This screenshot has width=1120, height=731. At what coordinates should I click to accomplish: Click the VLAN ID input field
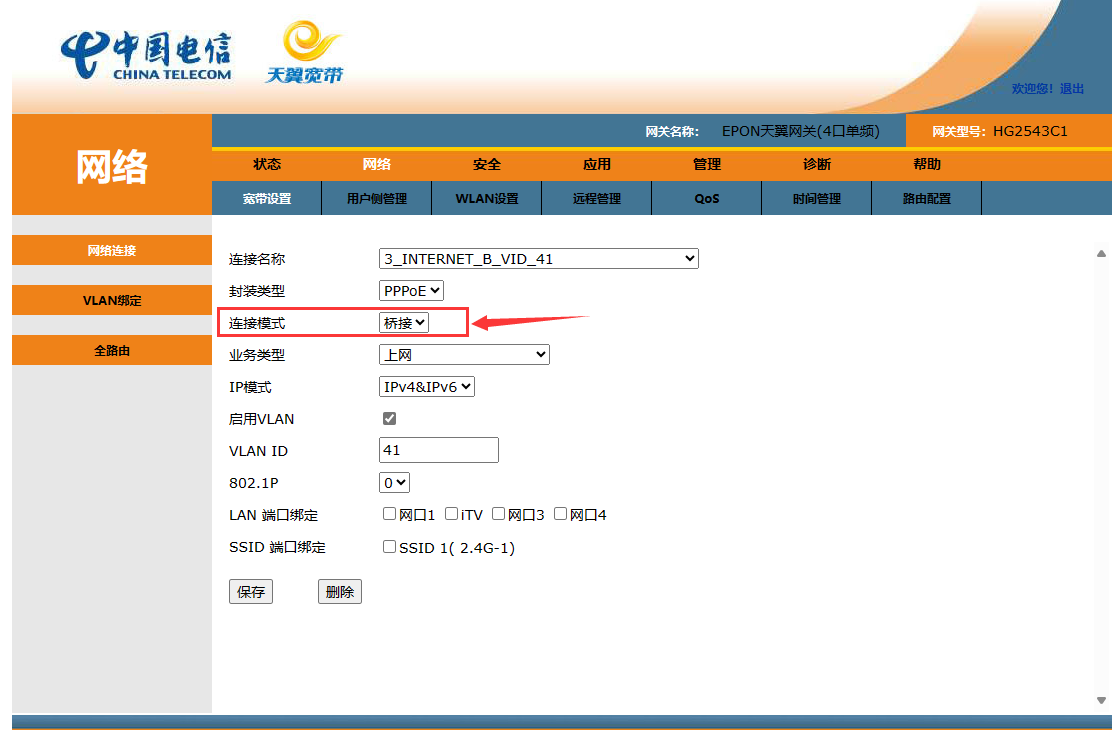pyautogui.click(x=439, y=450)
